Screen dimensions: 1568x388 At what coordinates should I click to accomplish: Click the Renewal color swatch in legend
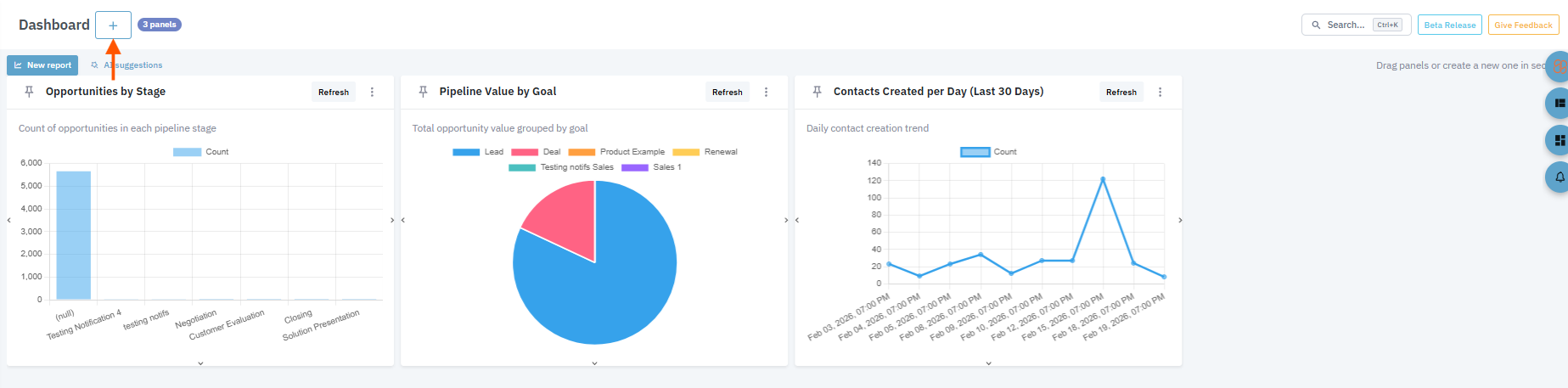click(x=686, y=152)
